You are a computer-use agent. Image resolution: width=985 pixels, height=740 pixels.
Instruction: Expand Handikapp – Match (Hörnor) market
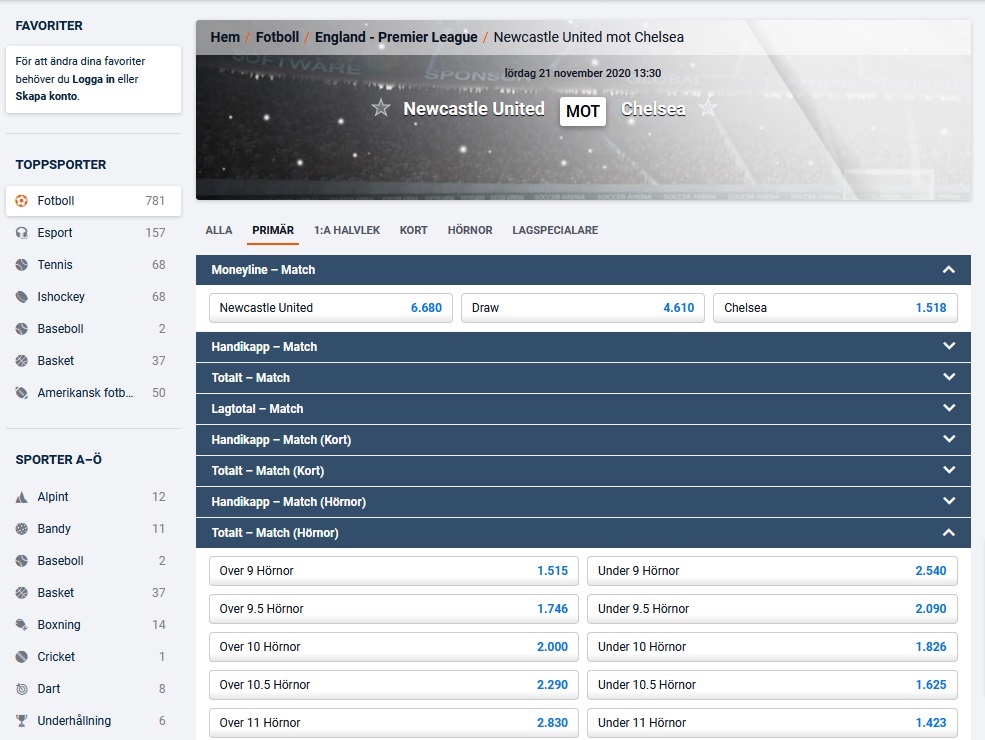coord(949,501)
